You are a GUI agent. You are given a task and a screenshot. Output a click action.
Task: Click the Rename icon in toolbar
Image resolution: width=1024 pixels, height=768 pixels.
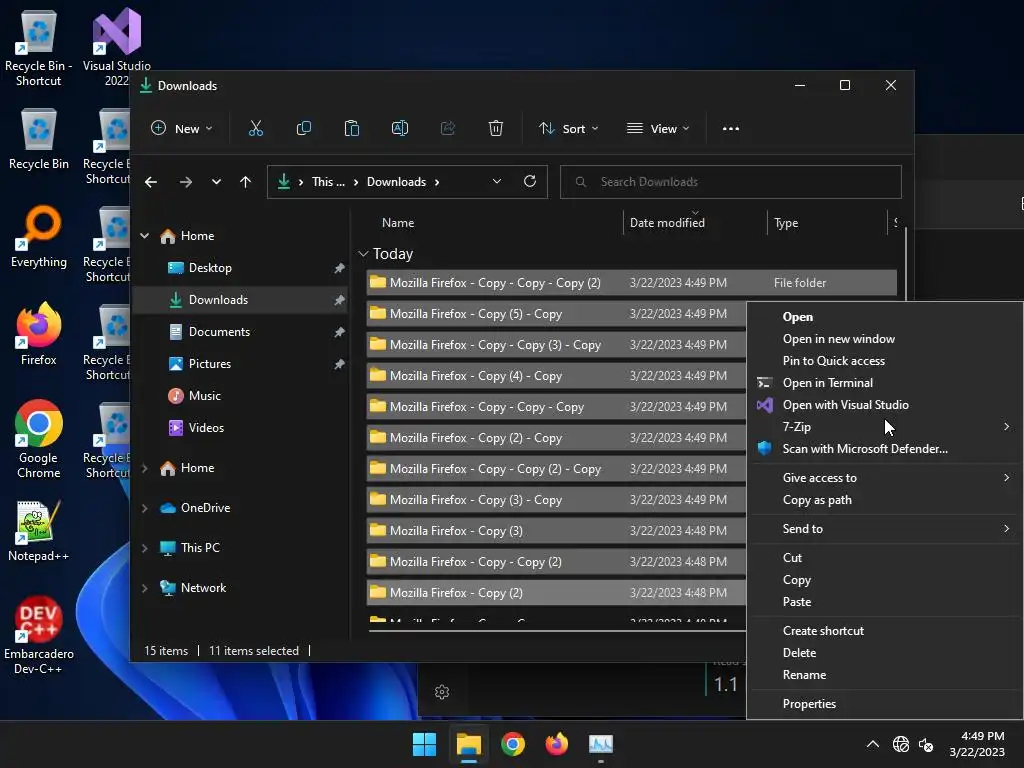pos(400,129)
